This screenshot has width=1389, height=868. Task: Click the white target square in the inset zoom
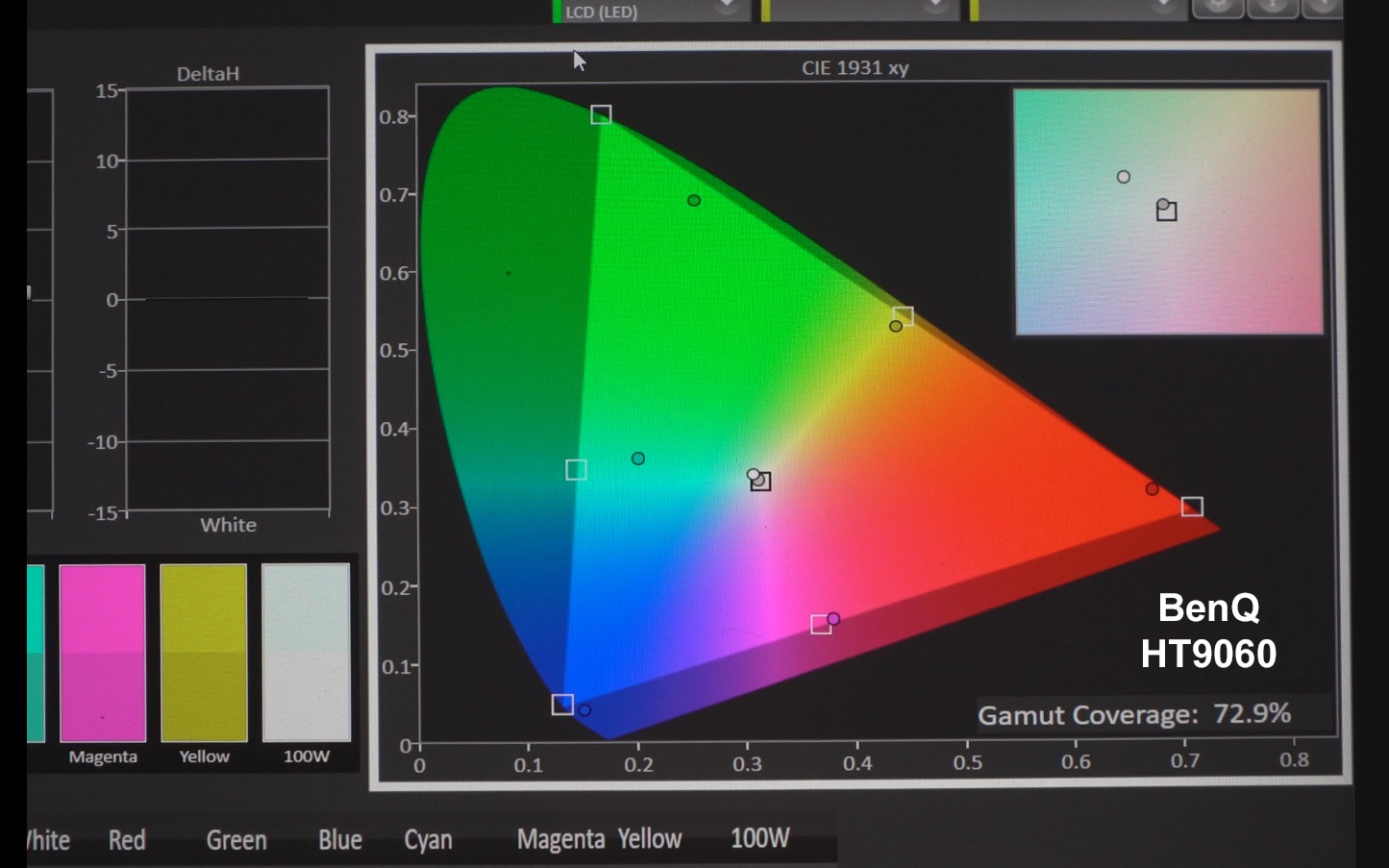coord(1167,211)
